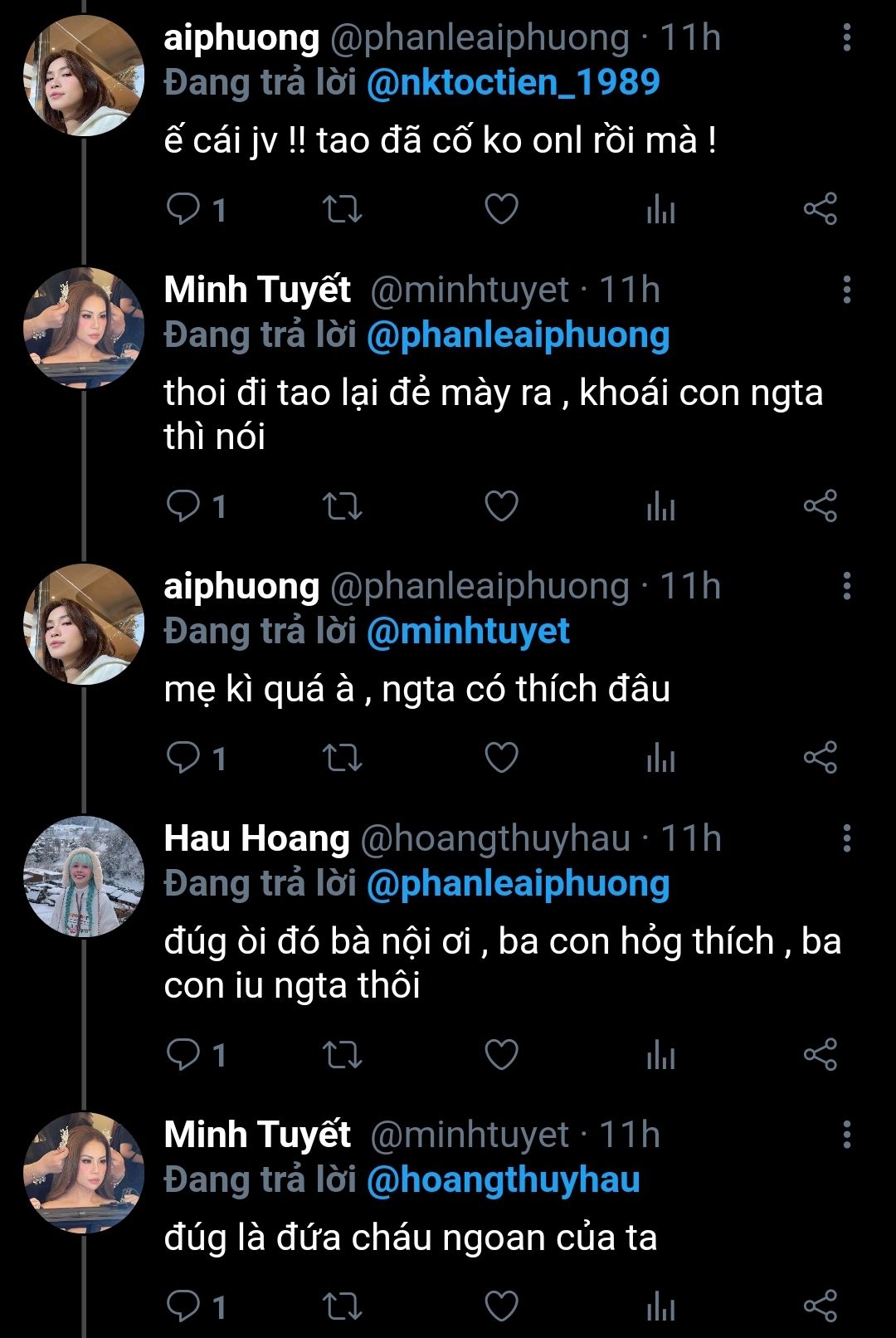This screenshot has height=1338, width=896.
Task: Like Minh Tuyết's "khoái con ngta" reply
Action: (501, 505)
